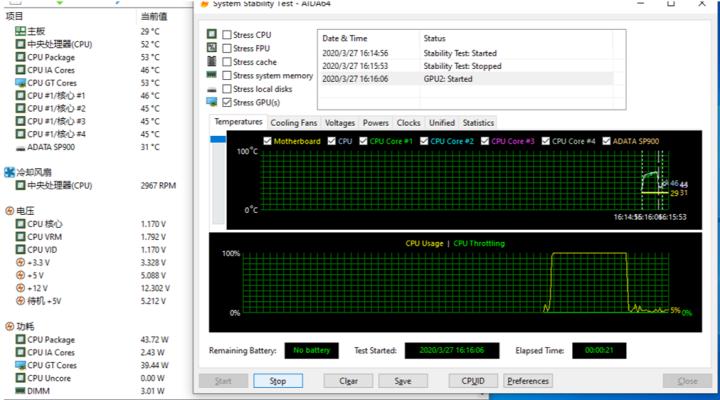This screenshot has width=720, height=400.
Task: Click the ADATA SP900 disk icon
Action: click(20, 147)
